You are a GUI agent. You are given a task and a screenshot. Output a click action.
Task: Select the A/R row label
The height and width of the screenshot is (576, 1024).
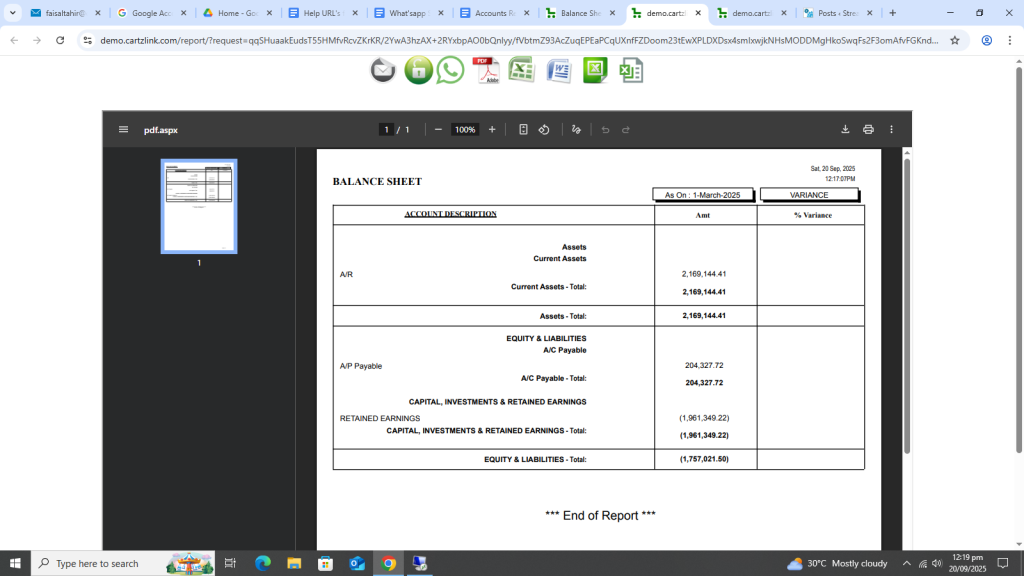(346, 274)
